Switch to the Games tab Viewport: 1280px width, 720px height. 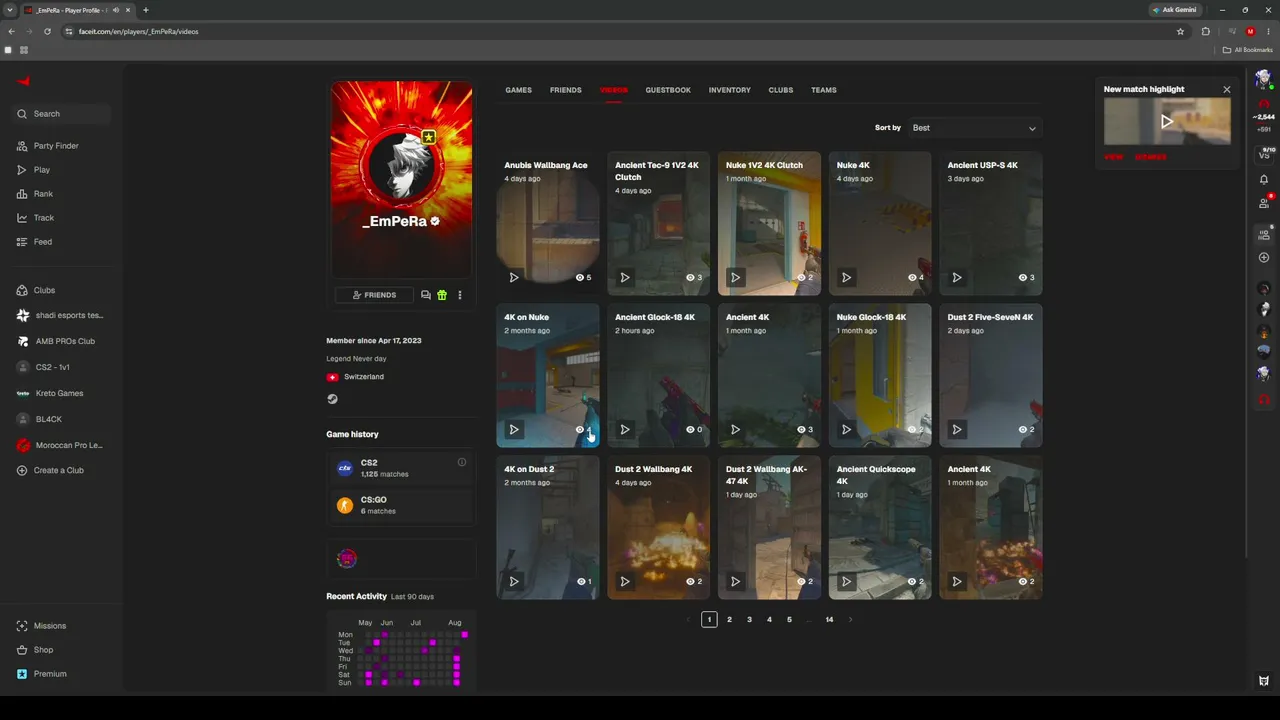point(519,90)
